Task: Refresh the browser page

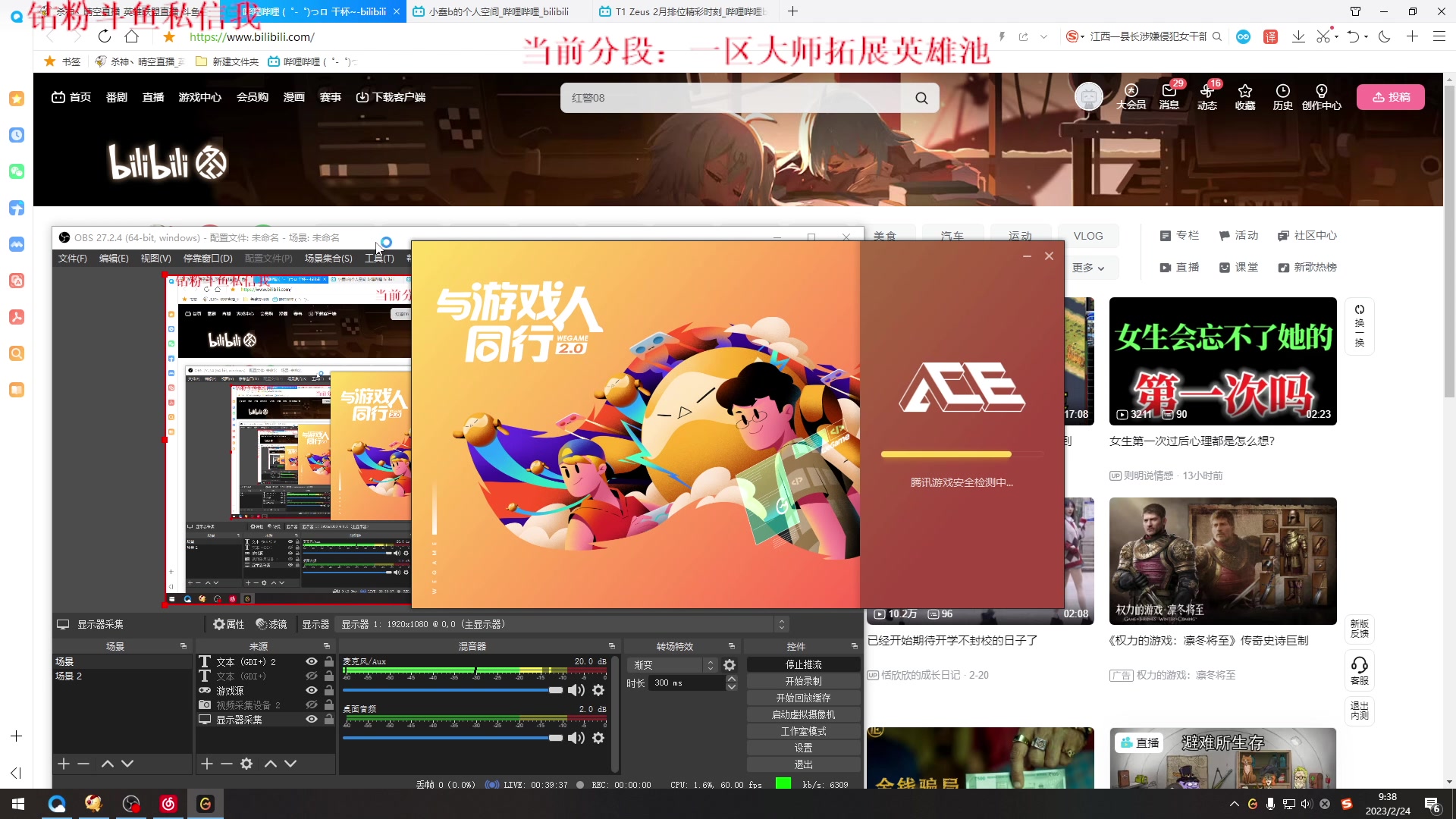Action: pos(105,36)
